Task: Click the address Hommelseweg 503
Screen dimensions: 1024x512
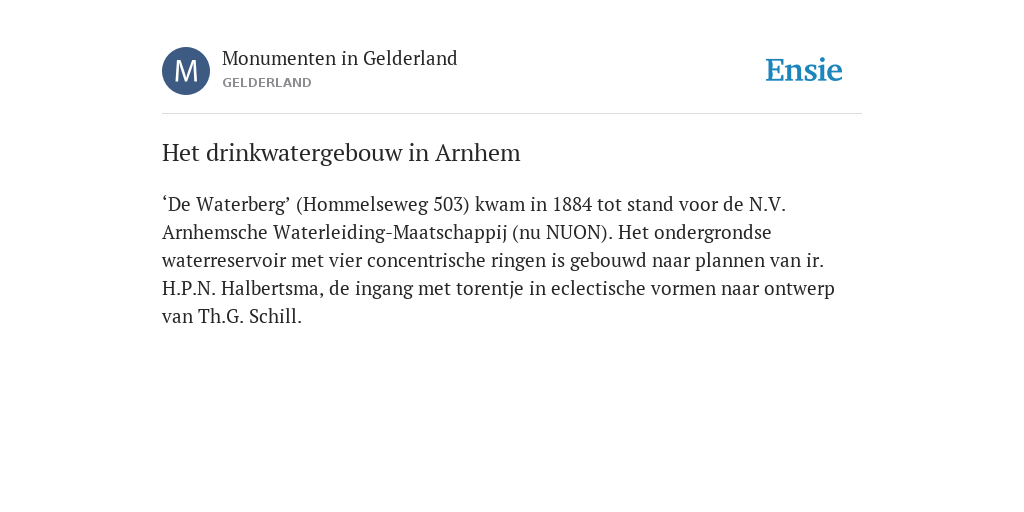Action: (383, 204)
